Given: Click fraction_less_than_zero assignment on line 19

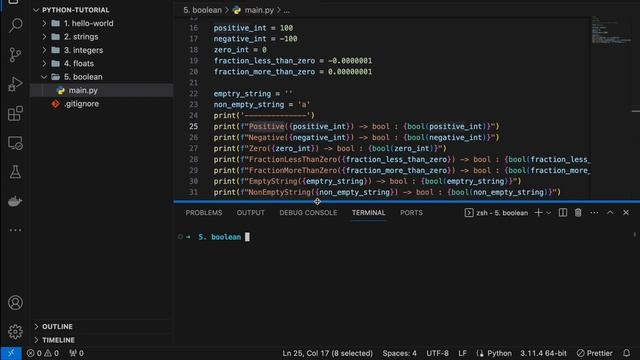Looking at the screenshot, I should [x=293, y=61].
